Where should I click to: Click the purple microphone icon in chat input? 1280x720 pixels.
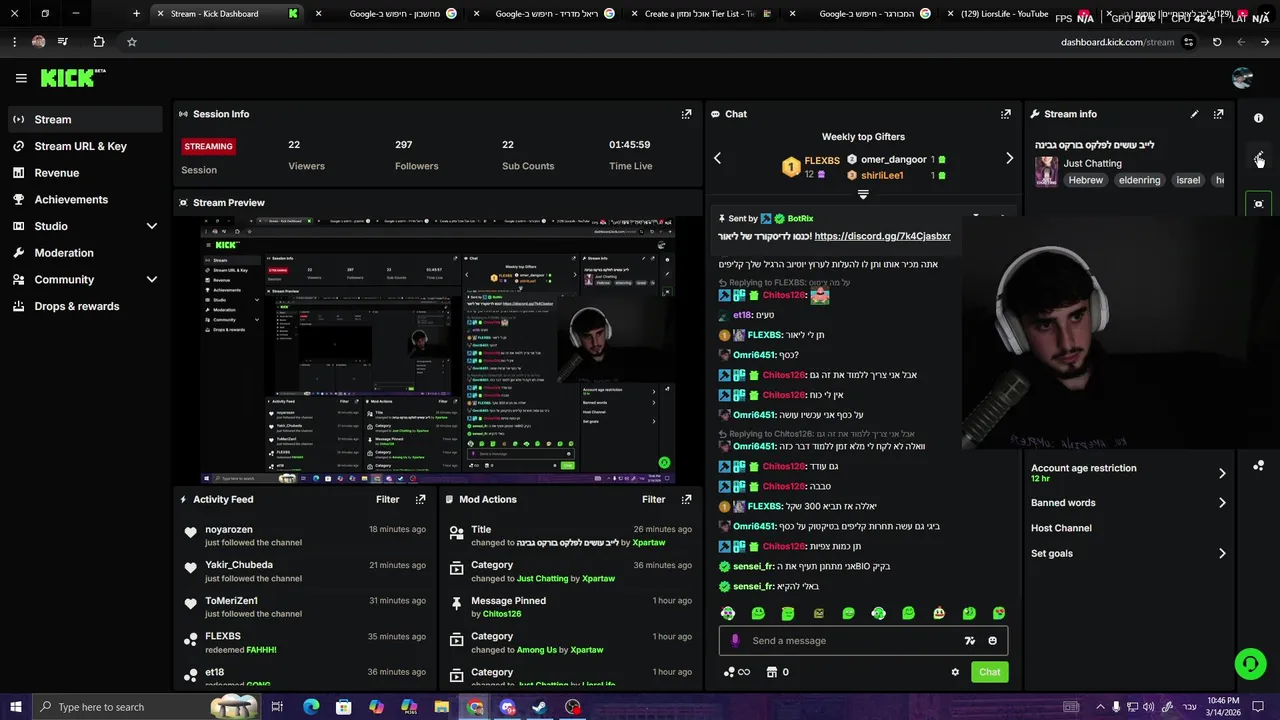[735, 641]
